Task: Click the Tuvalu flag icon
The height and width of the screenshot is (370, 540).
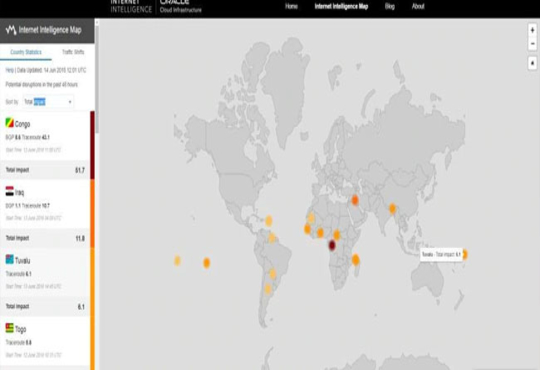Action: click(x=10, y=259)
